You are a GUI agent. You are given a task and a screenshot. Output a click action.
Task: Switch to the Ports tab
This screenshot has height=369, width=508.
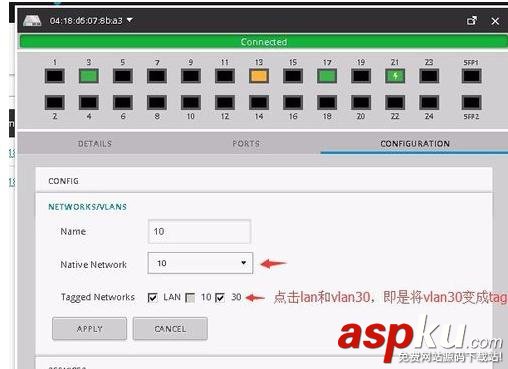(x=246, y=144)
